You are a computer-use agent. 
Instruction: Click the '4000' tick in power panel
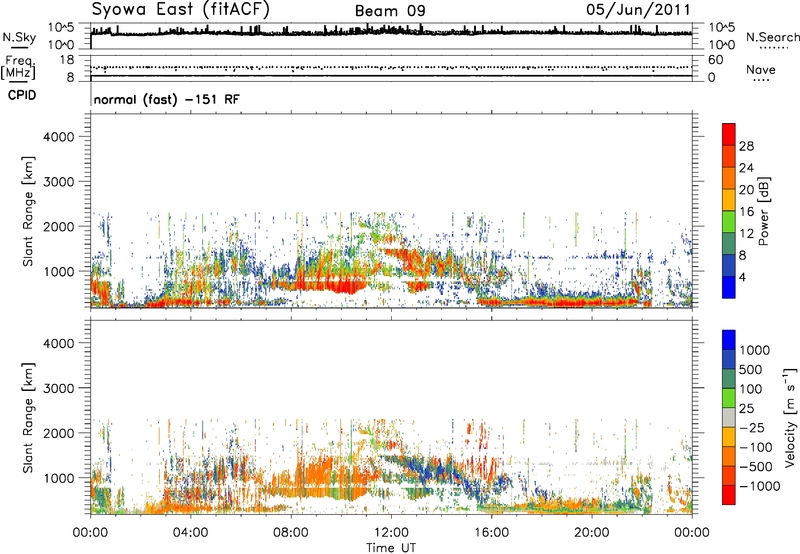(59, 137)
